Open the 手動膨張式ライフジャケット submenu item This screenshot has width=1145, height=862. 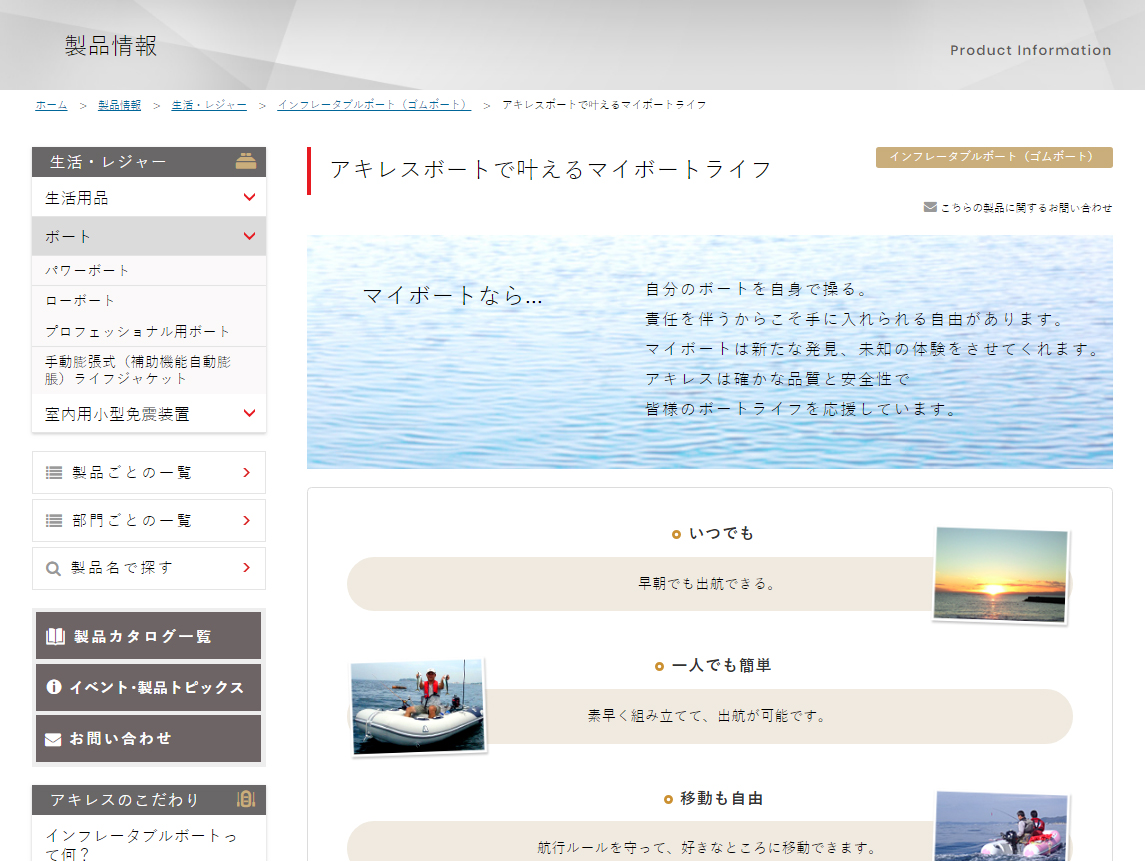[149, 370]
